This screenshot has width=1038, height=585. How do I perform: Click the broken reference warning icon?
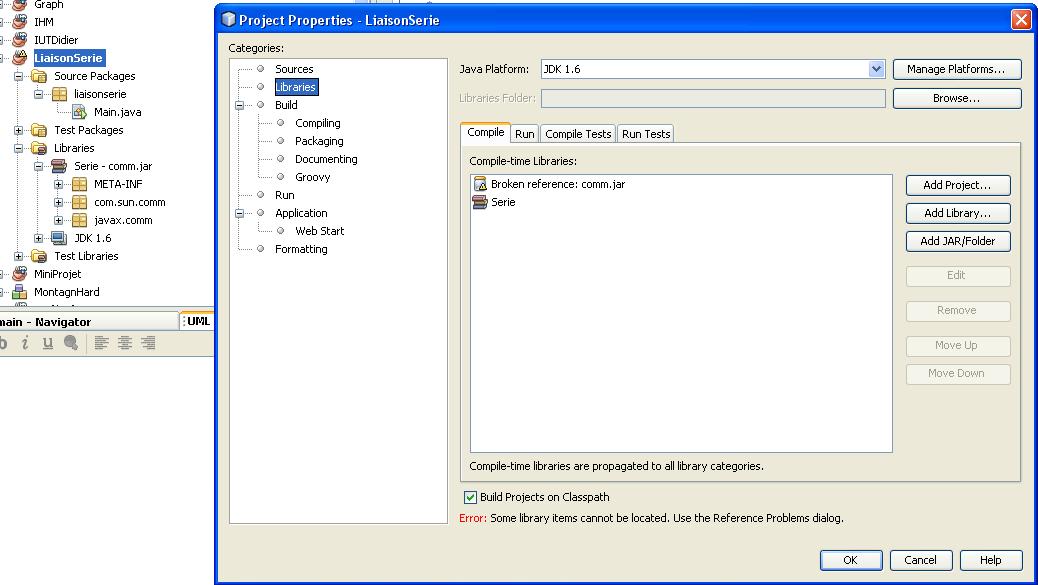(x=480, y=185)
